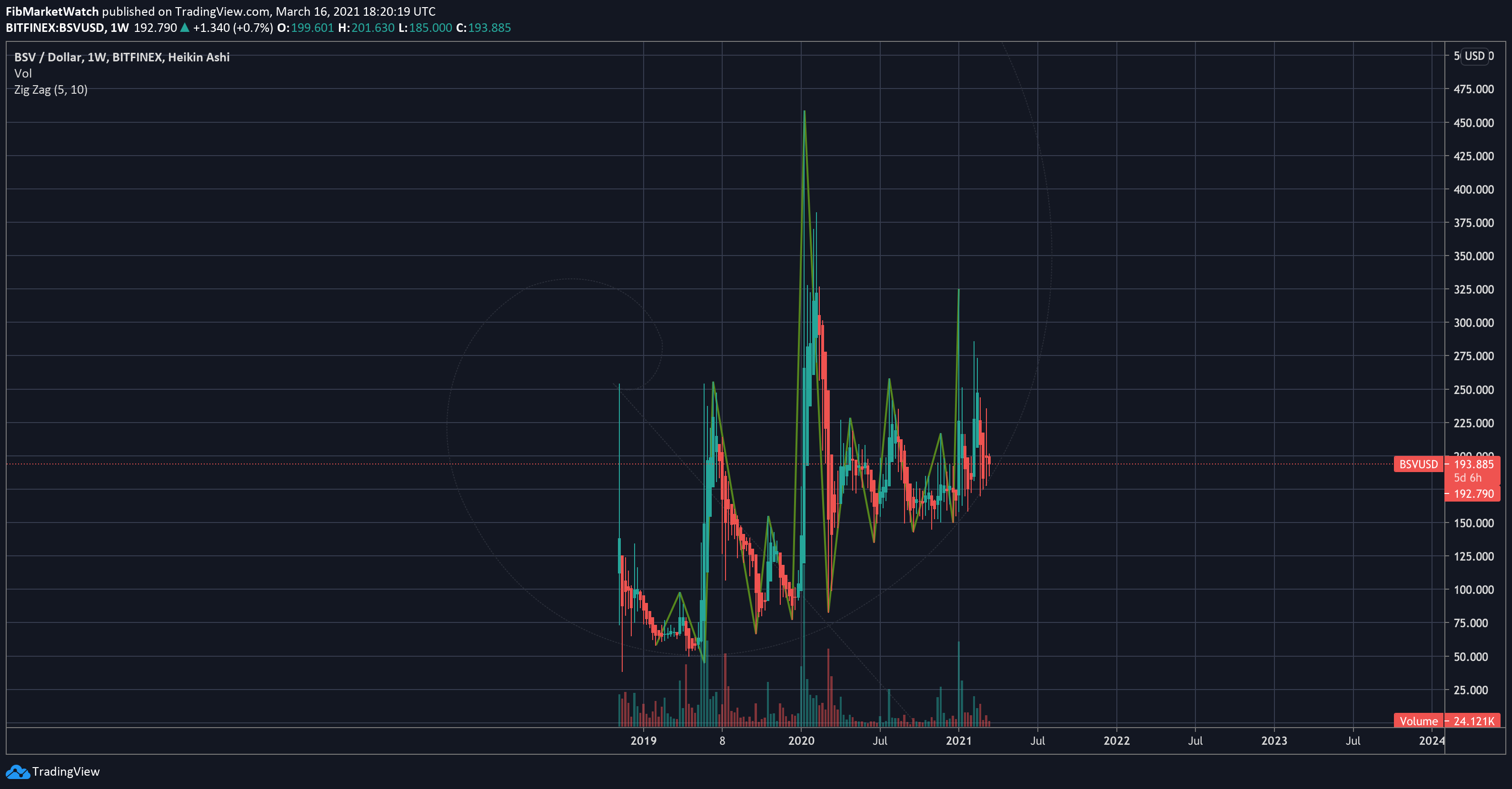Viewport: 1512px width, 789px height.
Task: Click the 250.000 price level on axis
Action: point(1473,390)
